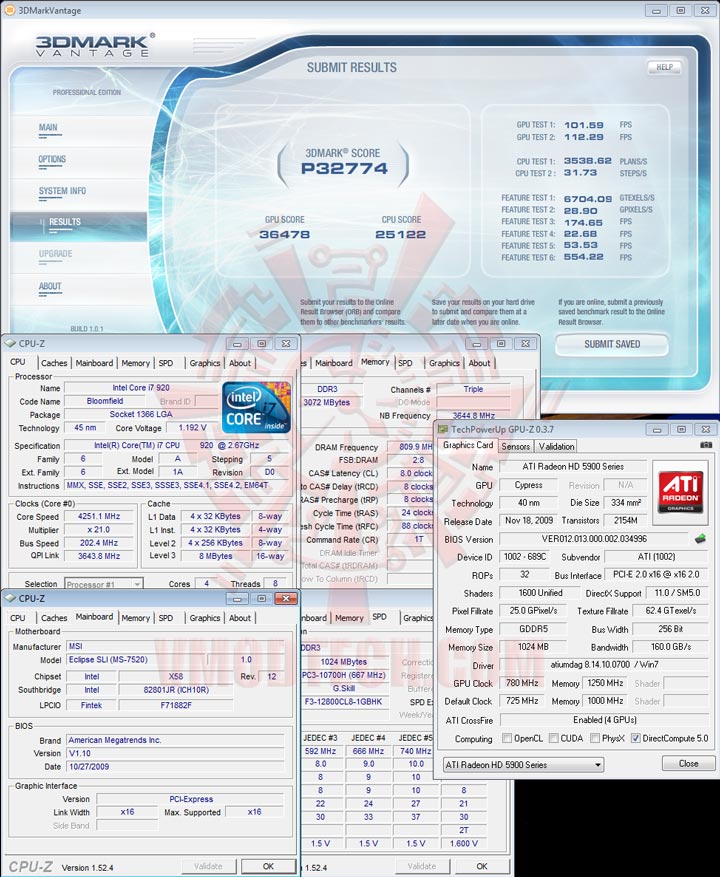
Task: Click the Bandwidth 160.0 GB/s field
Action: point(671,647)
